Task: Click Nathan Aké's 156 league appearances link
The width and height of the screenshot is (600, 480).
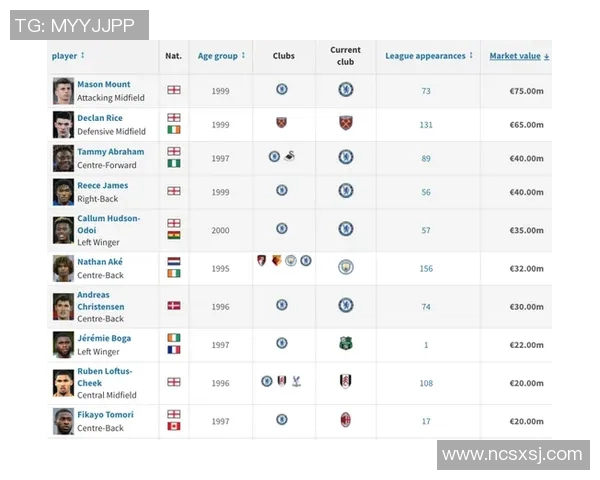Action: click(426, 268)
